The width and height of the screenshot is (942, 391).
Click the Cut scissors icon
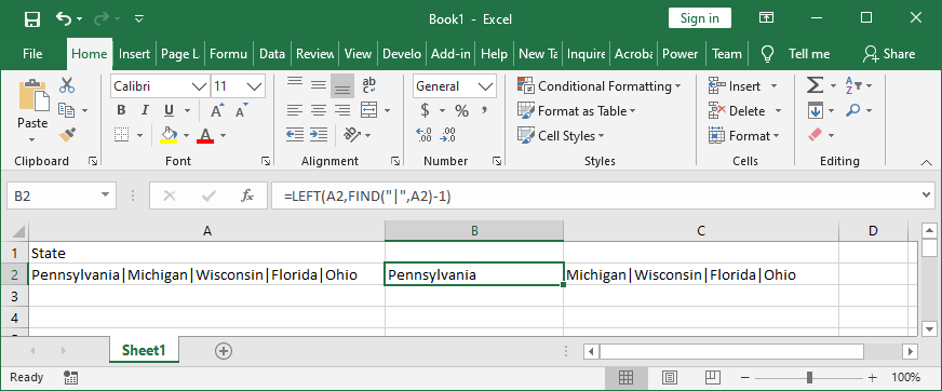click(67, 85)
